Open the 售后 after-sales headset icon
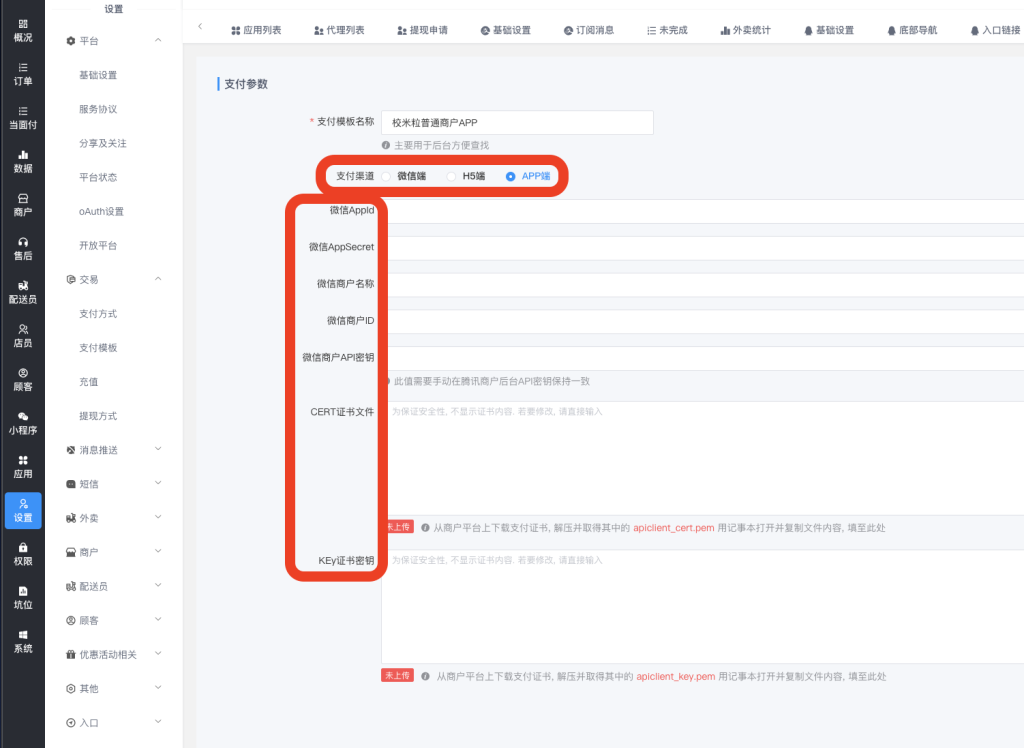This screenshot has width=1024, height=748. (22, 248)
